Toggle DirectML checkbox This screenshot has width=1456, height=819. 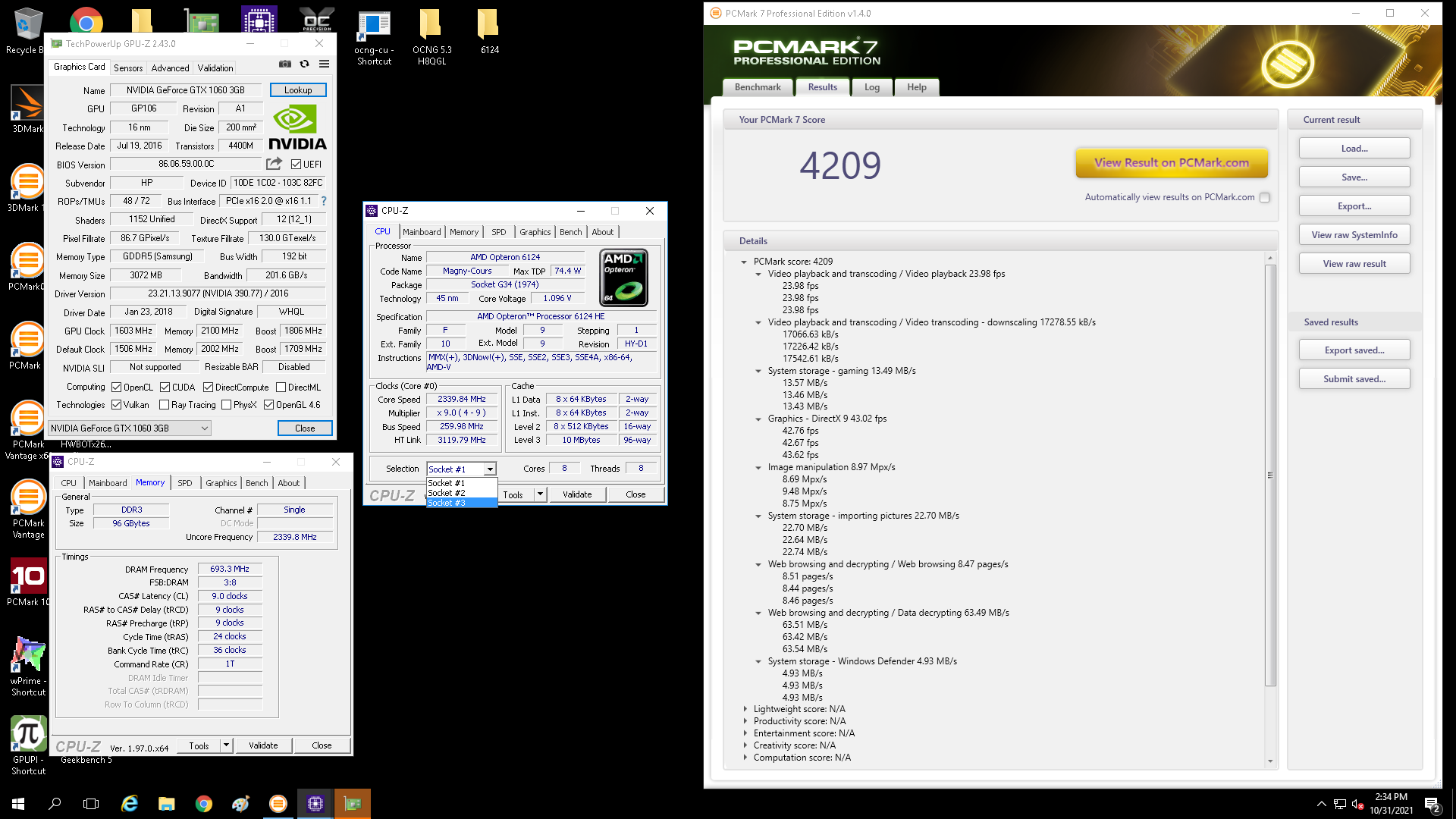pyautogui.click(x=281, y=388)
